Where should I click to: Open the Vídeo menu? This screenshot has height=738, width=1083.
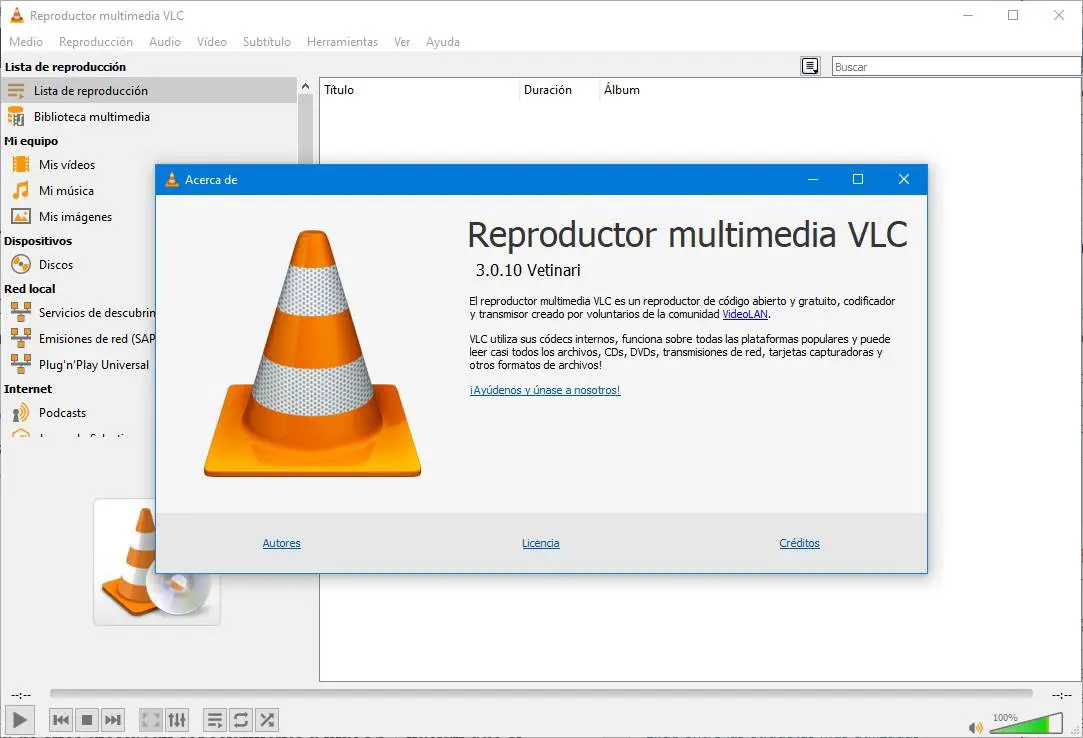[x=211, y=41]
